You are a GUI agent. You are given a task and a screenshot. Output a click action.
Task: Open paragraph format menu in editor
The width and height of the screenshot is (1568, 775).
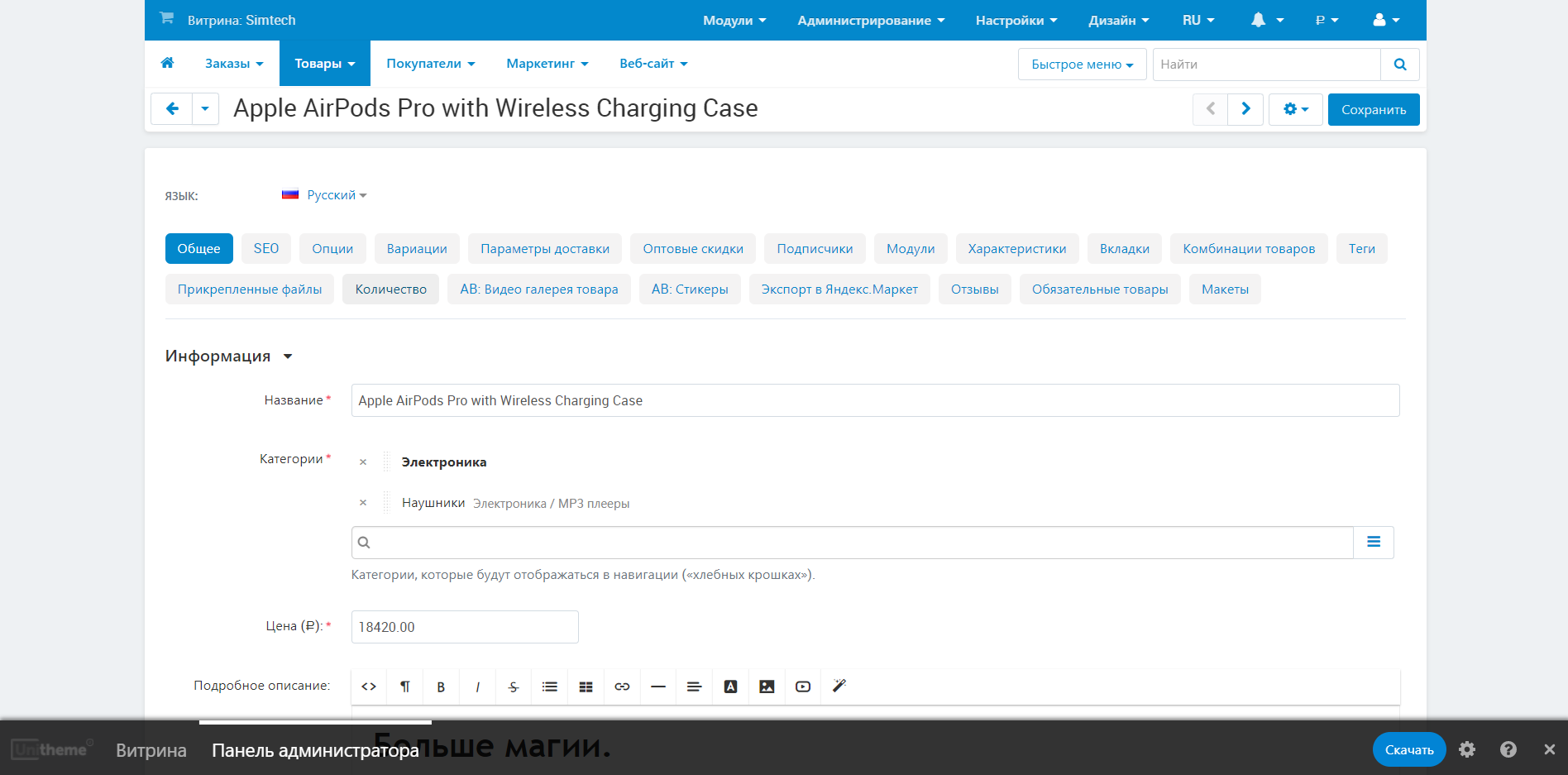[405, 686]
